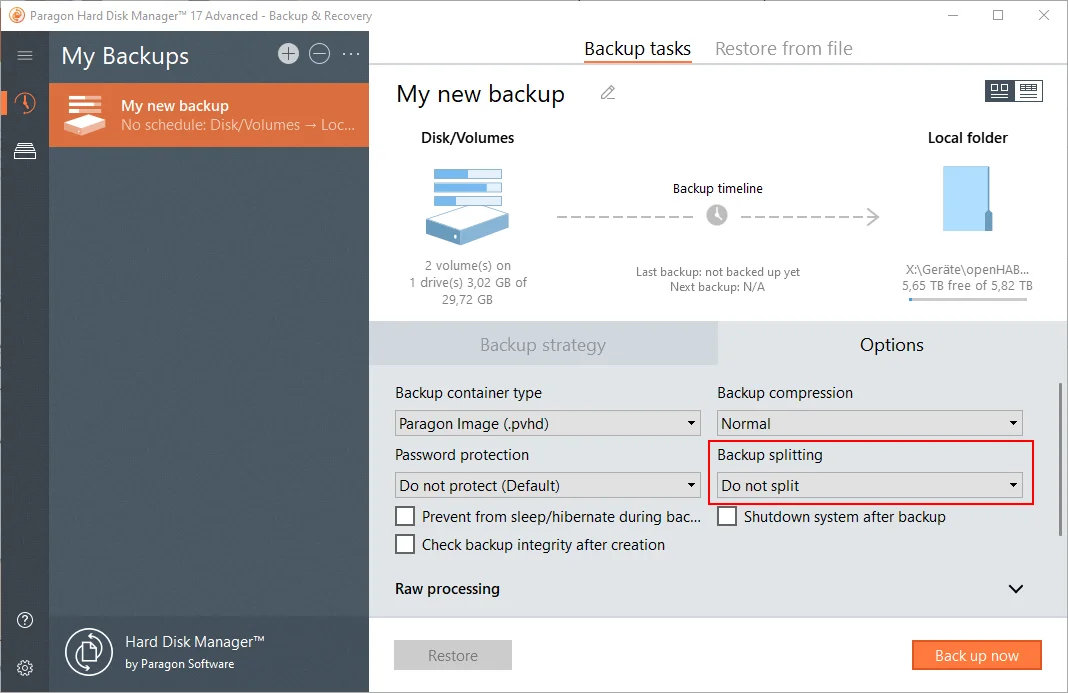Open the hamburger menu in the sidebar
Image resolution: width=1068 pixels, height=693 pixels.
pos(25,55)
